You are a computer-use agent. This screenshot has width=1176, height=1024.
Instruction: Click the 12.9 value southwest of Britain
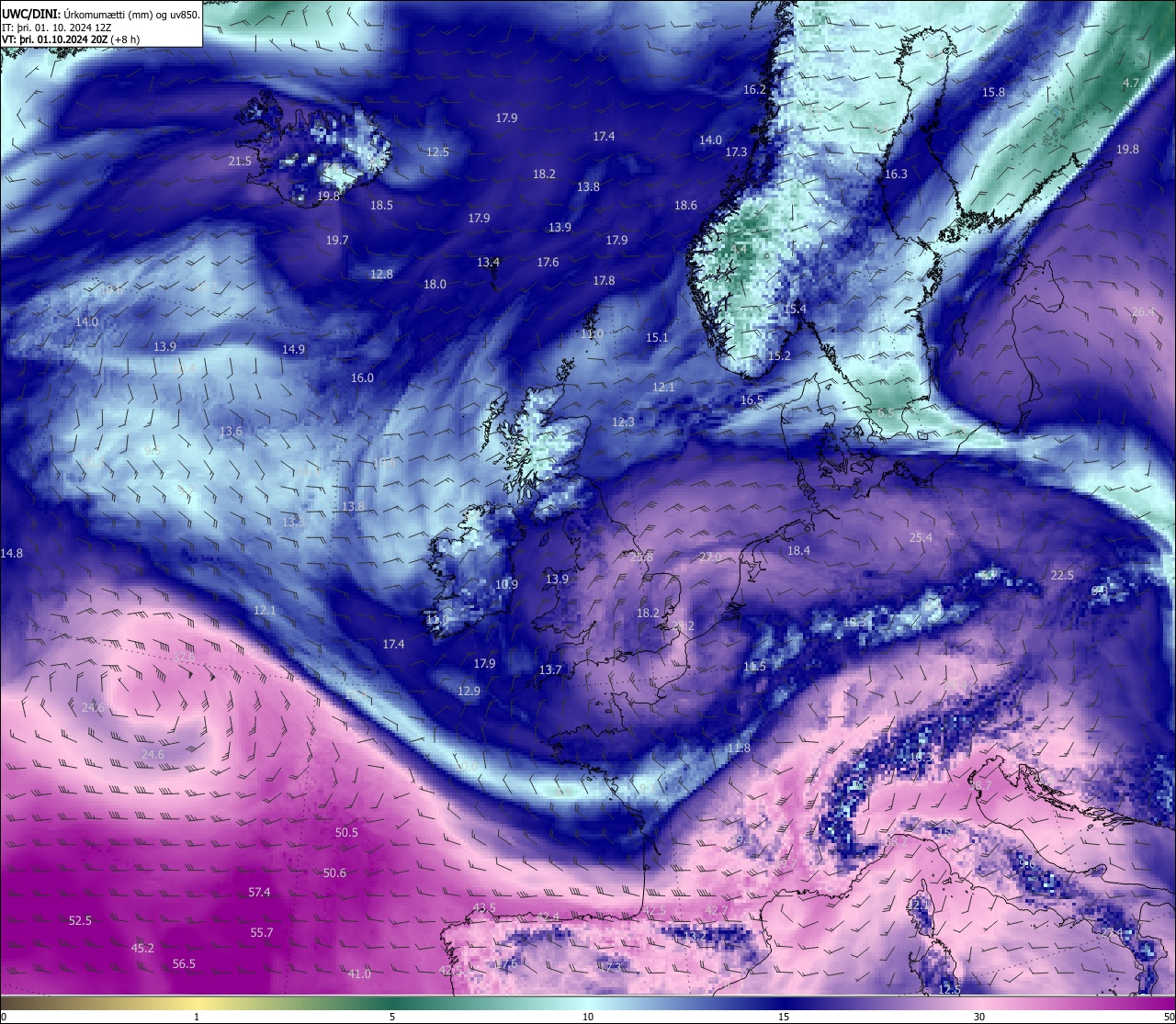469,692
